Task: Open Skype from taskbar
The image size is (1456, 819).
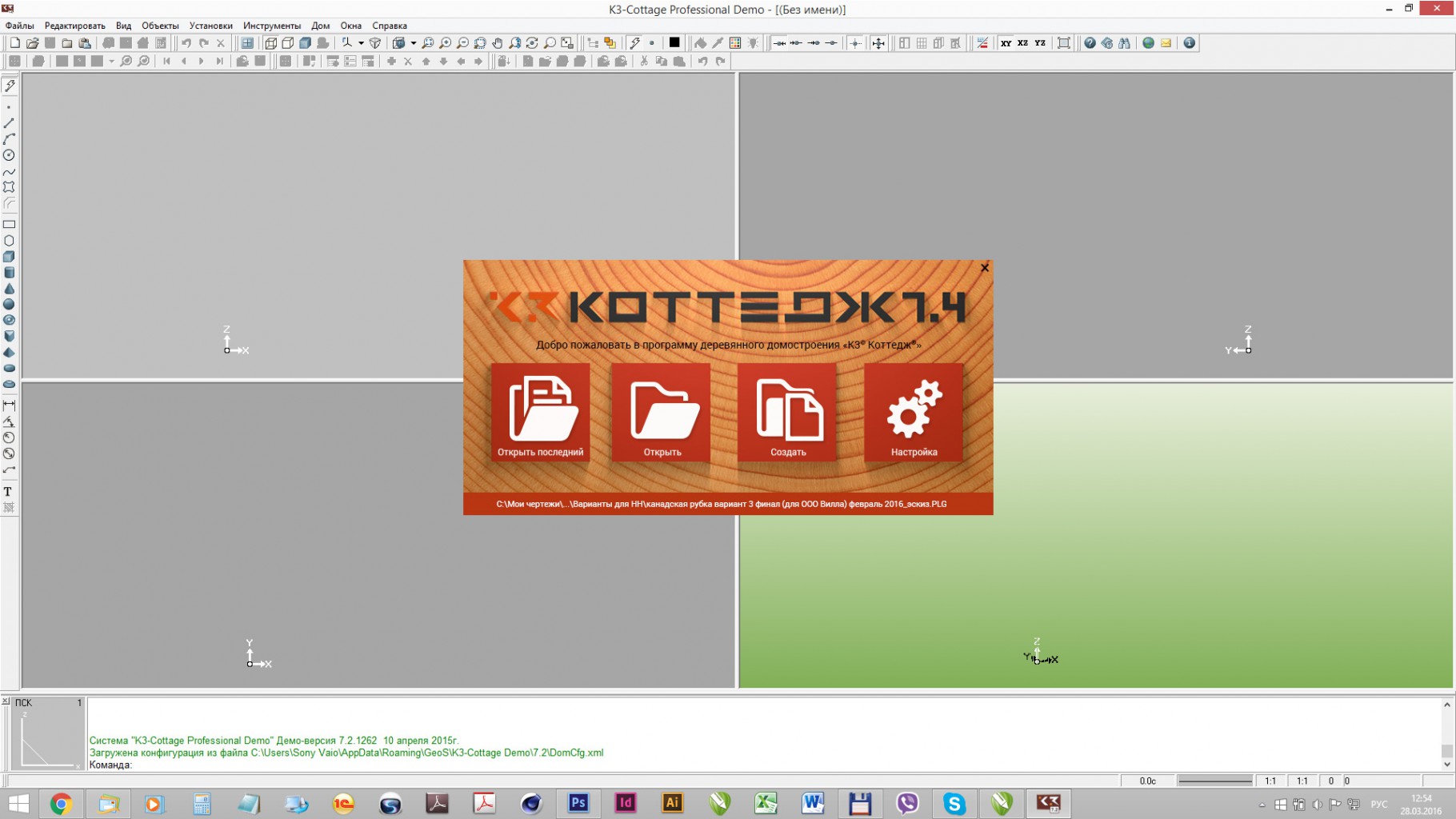Action: 954,803
